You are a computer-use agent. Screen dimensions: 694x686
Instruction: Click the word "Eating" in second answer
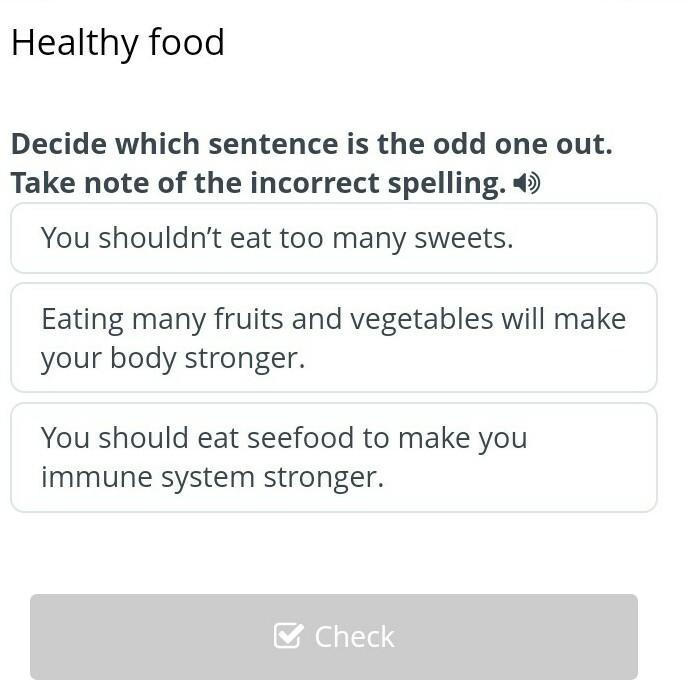pos(82,319)
